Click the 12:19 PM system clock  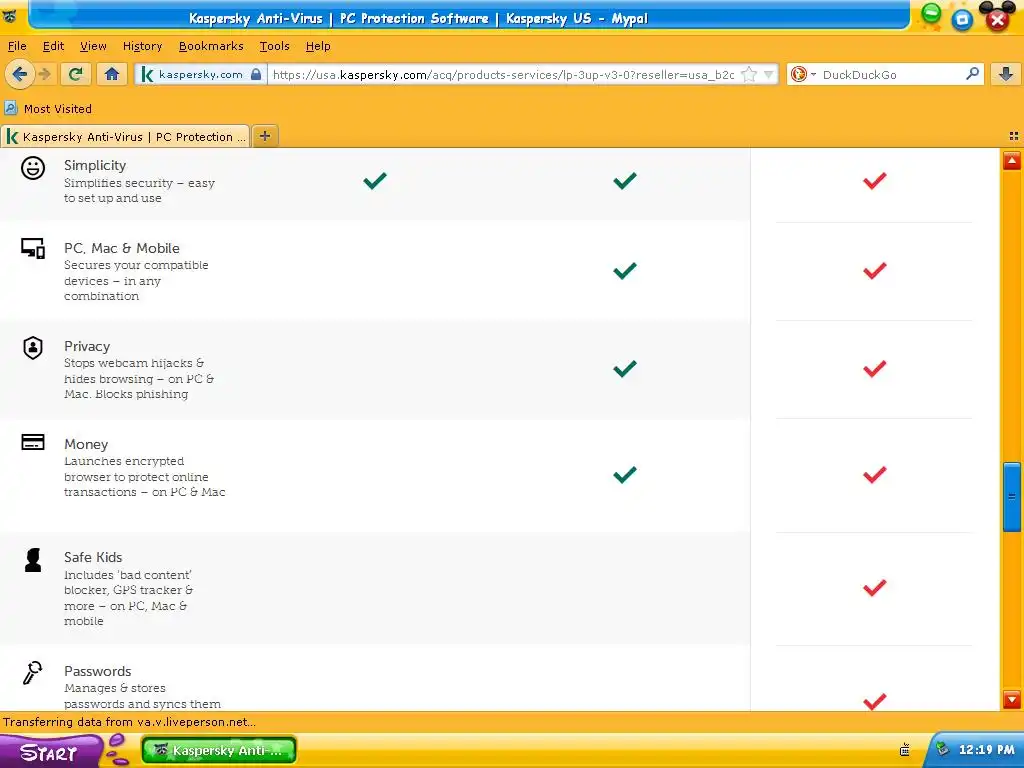[x=986, y=750]
